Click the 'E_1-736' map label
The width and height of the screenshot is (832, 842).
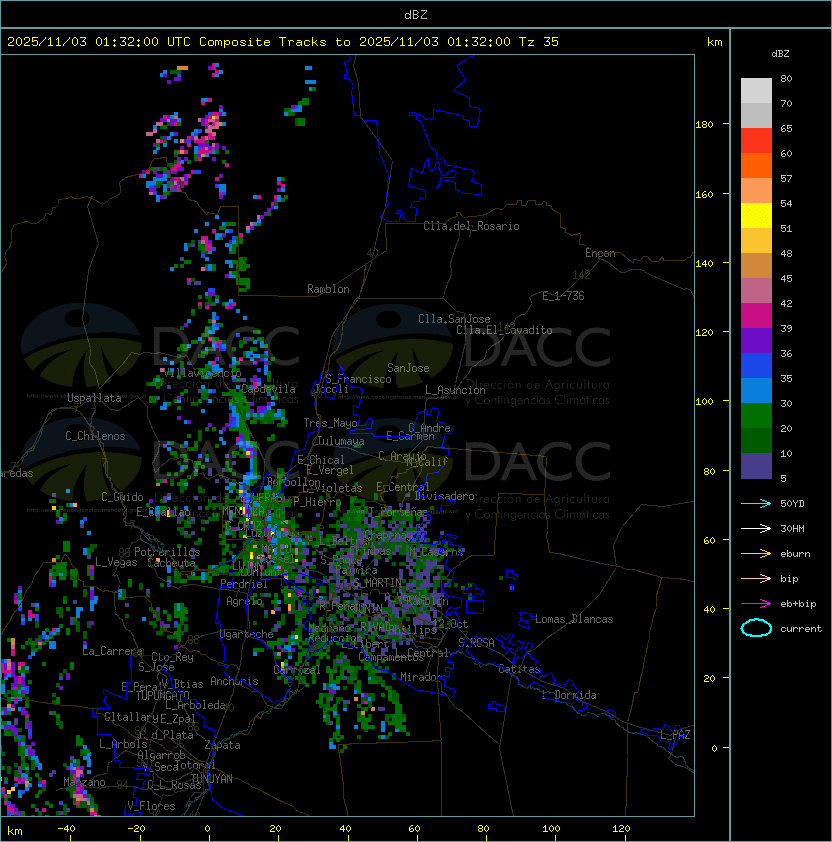pyautogui.click(x=563, y=296)
